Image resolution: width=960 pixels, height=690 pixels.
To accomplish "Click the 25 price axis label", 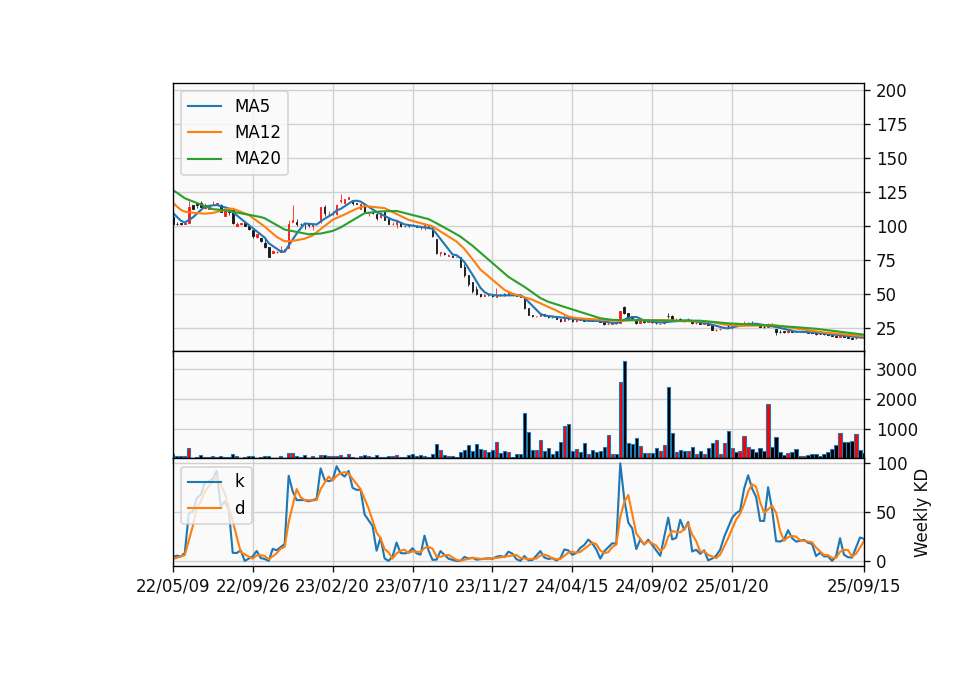I will 887,329.
